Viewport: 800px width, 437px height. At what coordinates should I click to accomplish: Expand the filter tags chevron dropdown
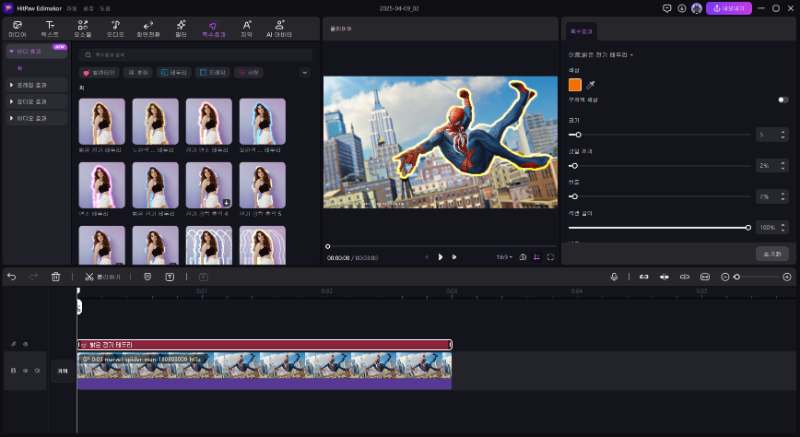[x=304, y=72]
